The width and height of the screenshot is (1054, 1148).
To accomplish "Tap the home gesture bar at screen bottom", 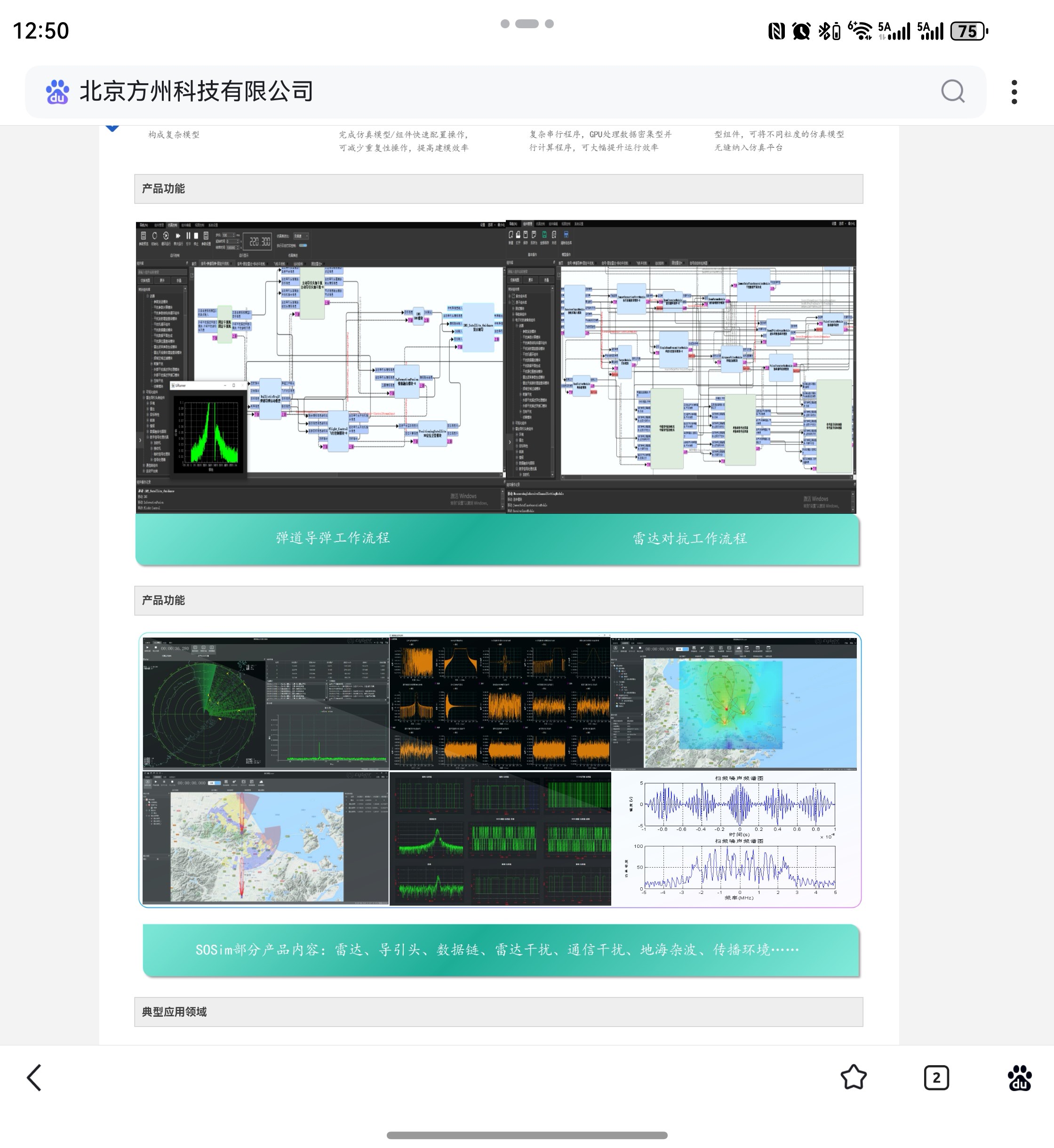I will click(x=527, y=1135).
